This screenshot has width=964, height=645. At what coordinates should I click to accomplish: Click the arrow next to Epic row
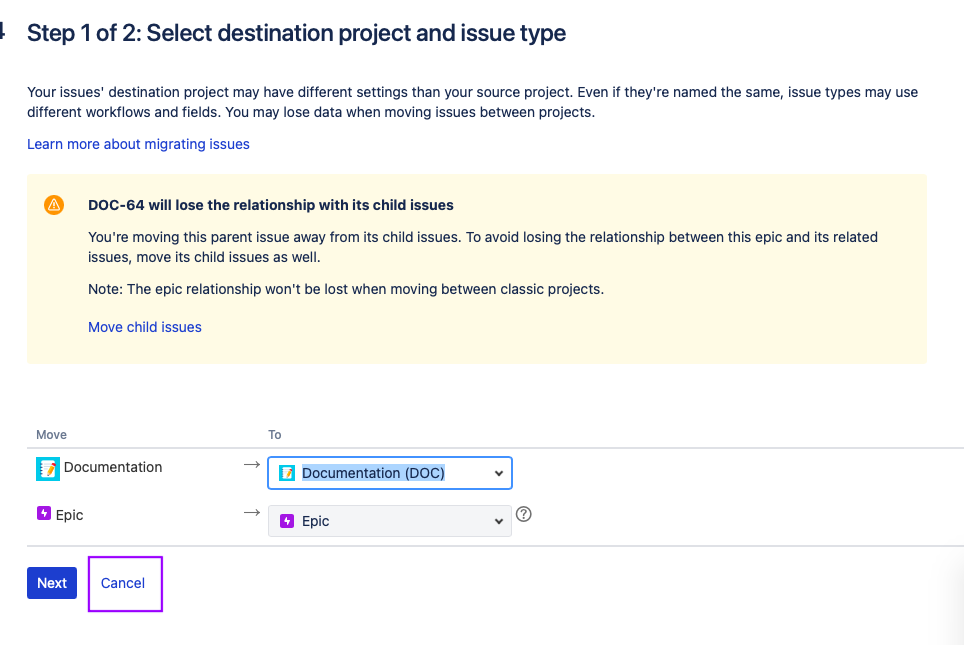click(x=252, y=512)
